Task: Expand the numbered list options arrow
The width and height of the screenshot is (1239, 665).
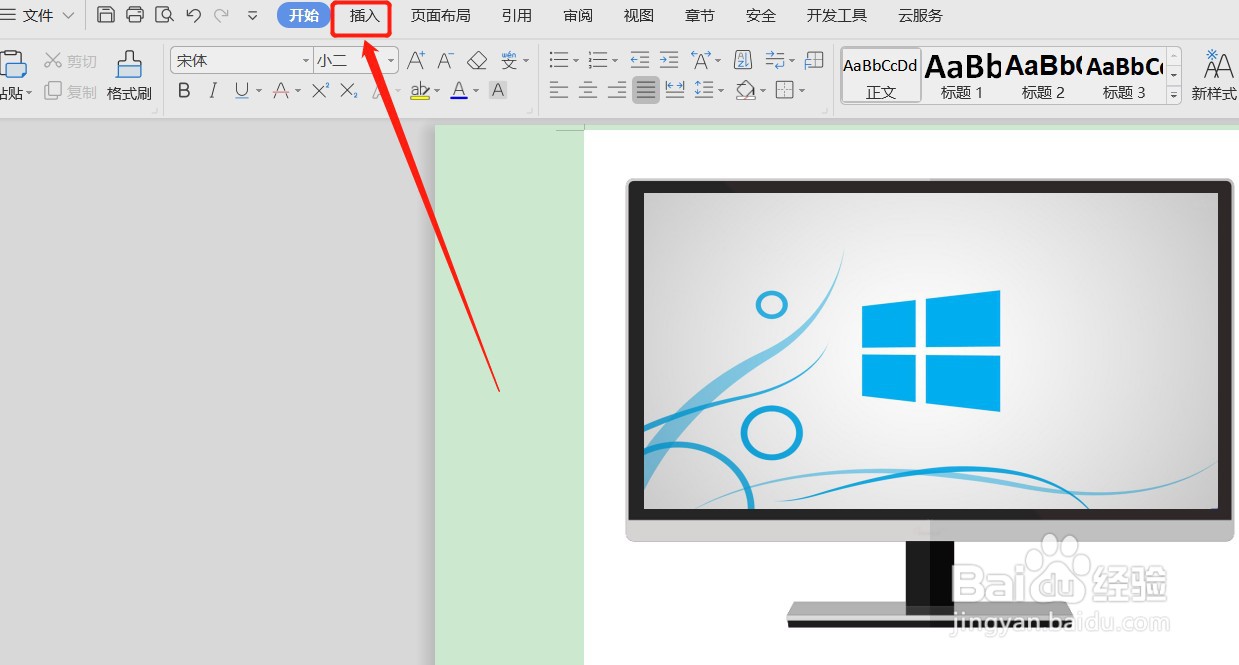Action: 614,61
